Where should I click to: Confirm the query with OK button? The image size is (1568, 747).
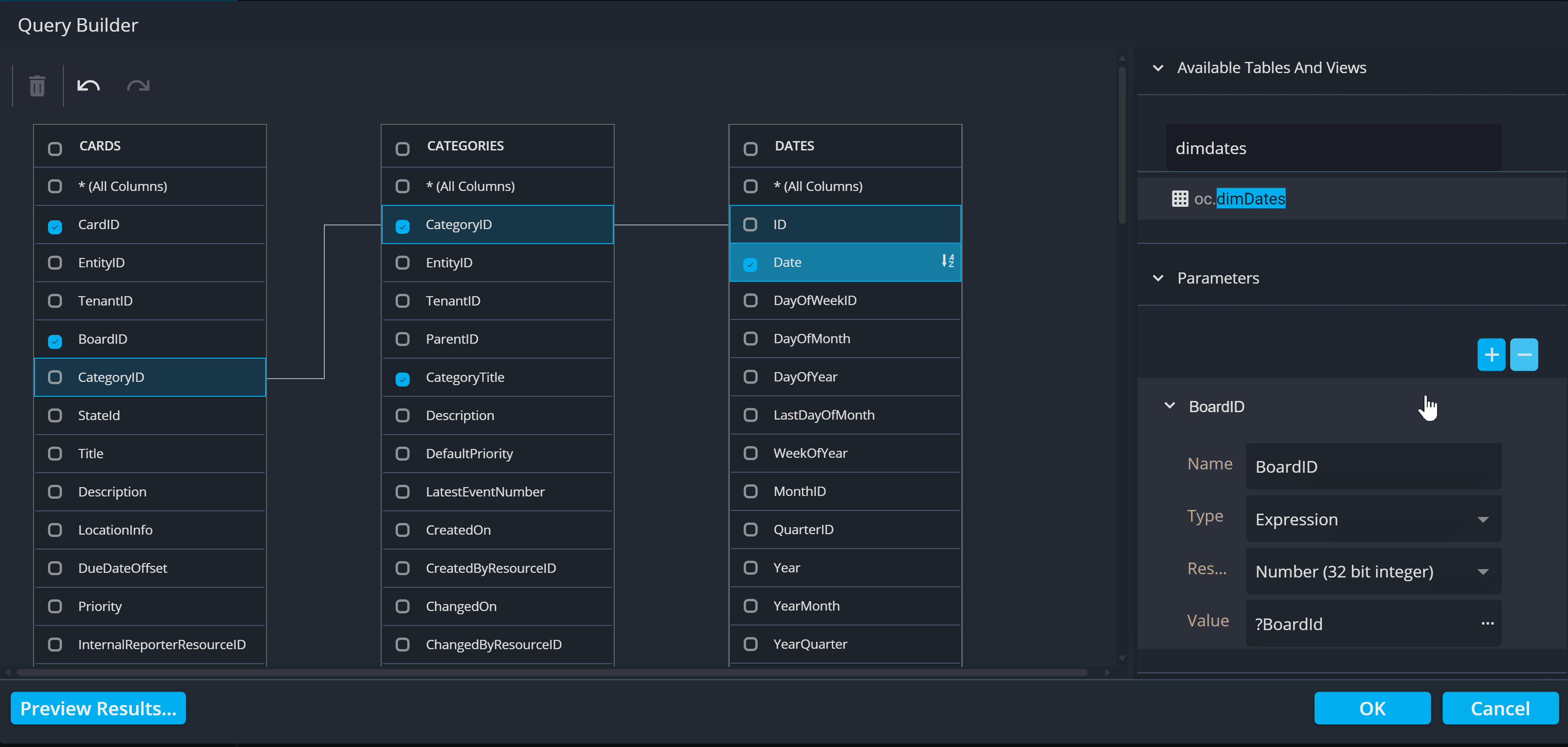(1372, 708)
